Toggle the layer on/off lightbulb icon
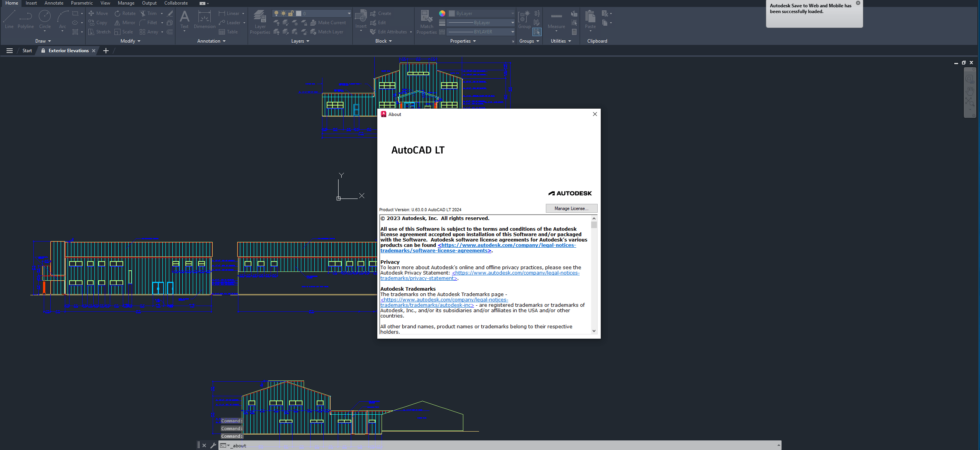Image resolution: width=980 pixels, height=450 pixels. coord(276,13)
